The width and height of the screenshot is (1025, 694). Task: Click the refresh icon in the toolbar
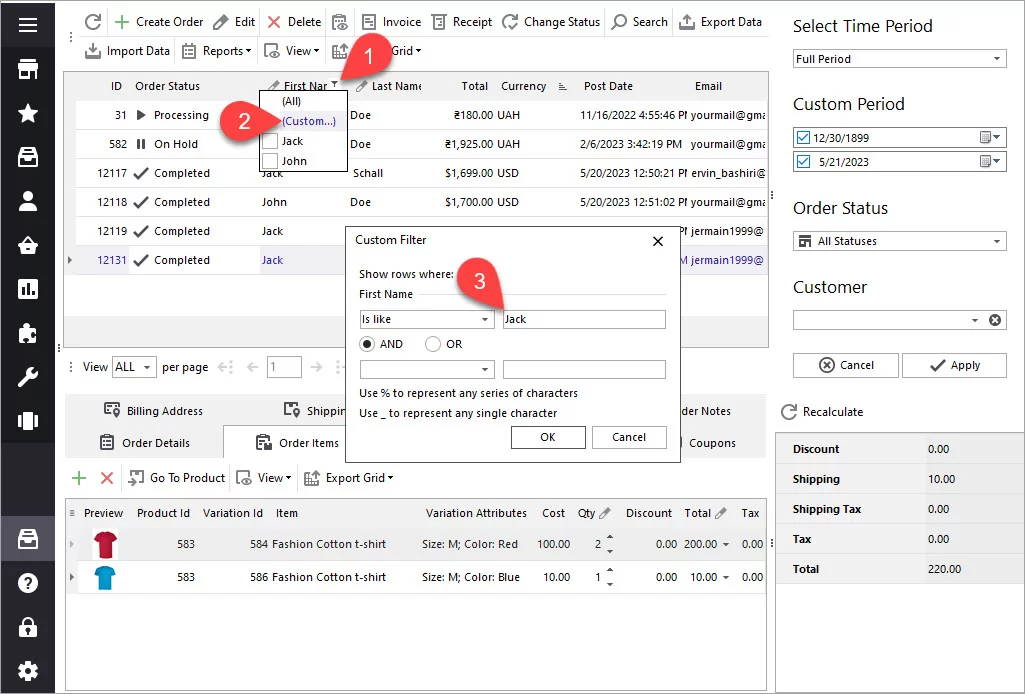point(93,21)
